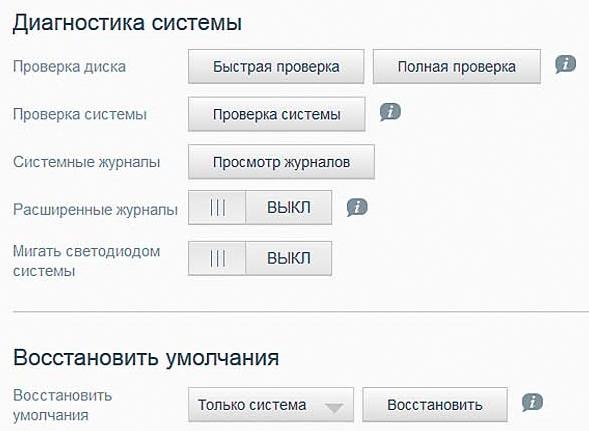Open info bubble for Расширенные журналы
589x431 pixels.
coord(357,207)
